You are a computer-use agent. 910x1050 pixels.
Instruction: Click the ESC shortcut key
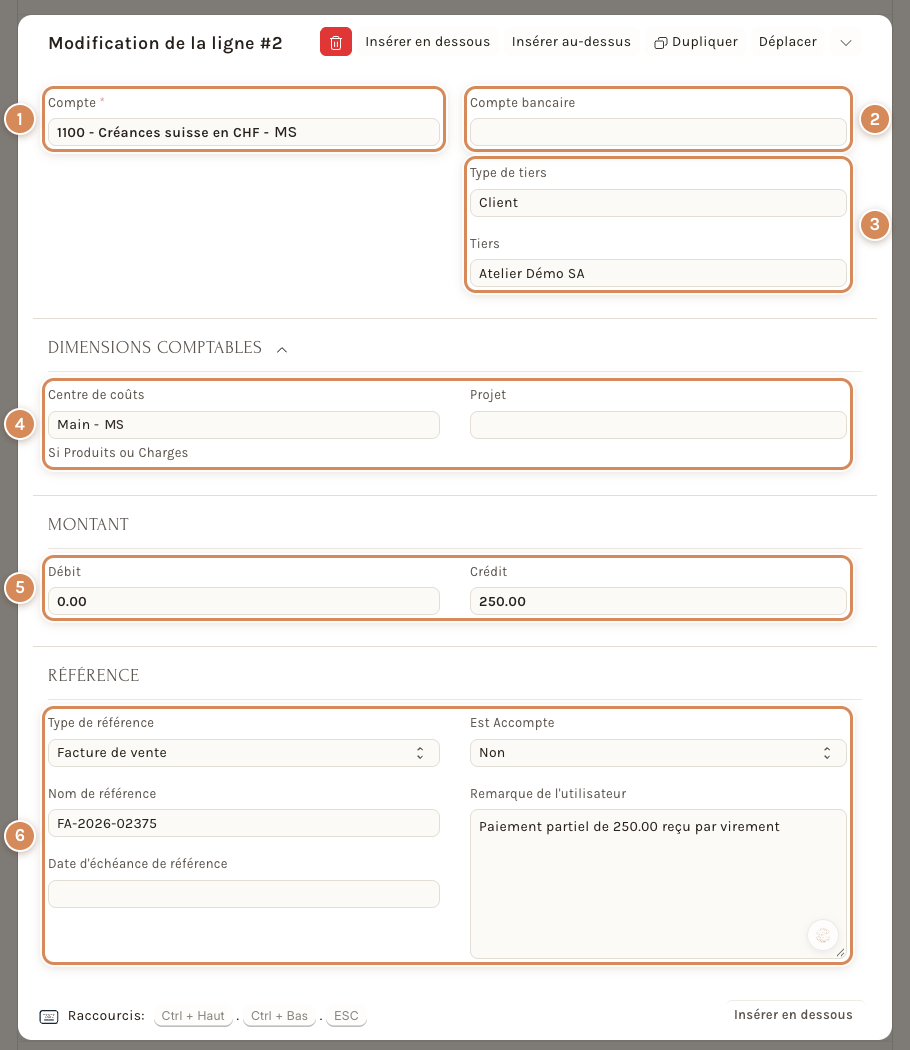[346, 1016]
